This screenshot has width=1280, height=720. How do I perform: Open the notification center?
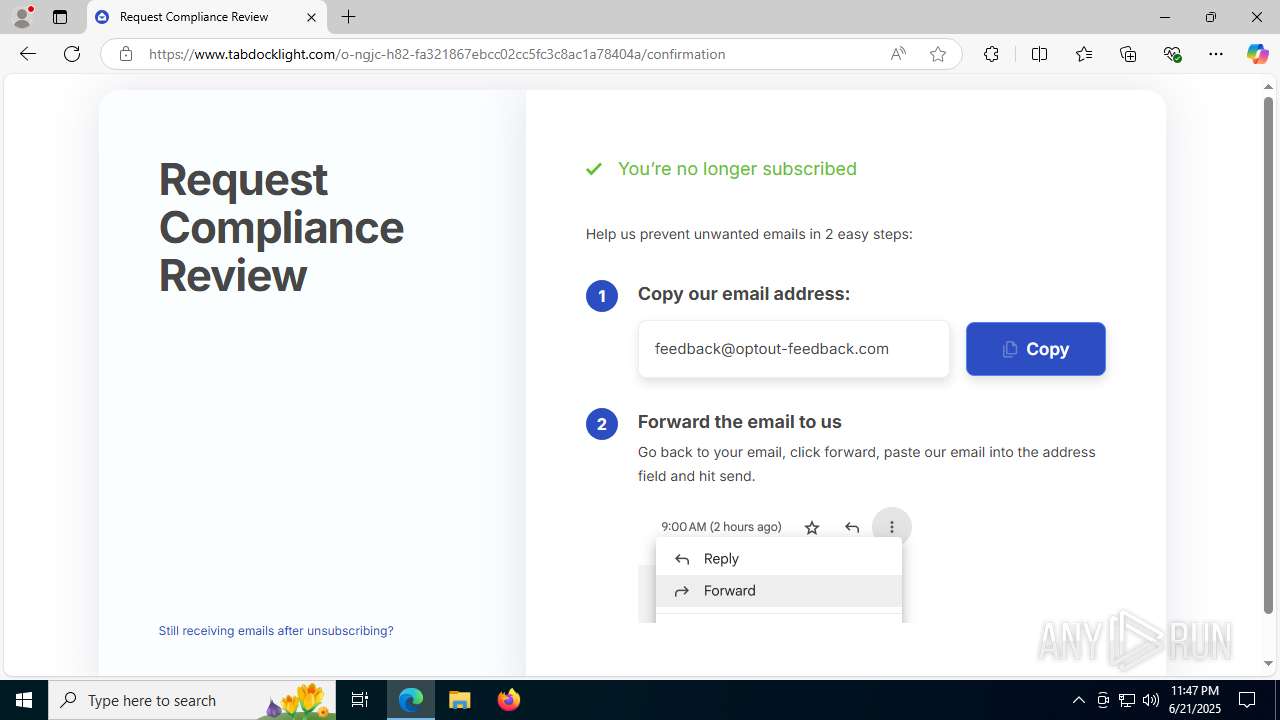(1247, 700)
